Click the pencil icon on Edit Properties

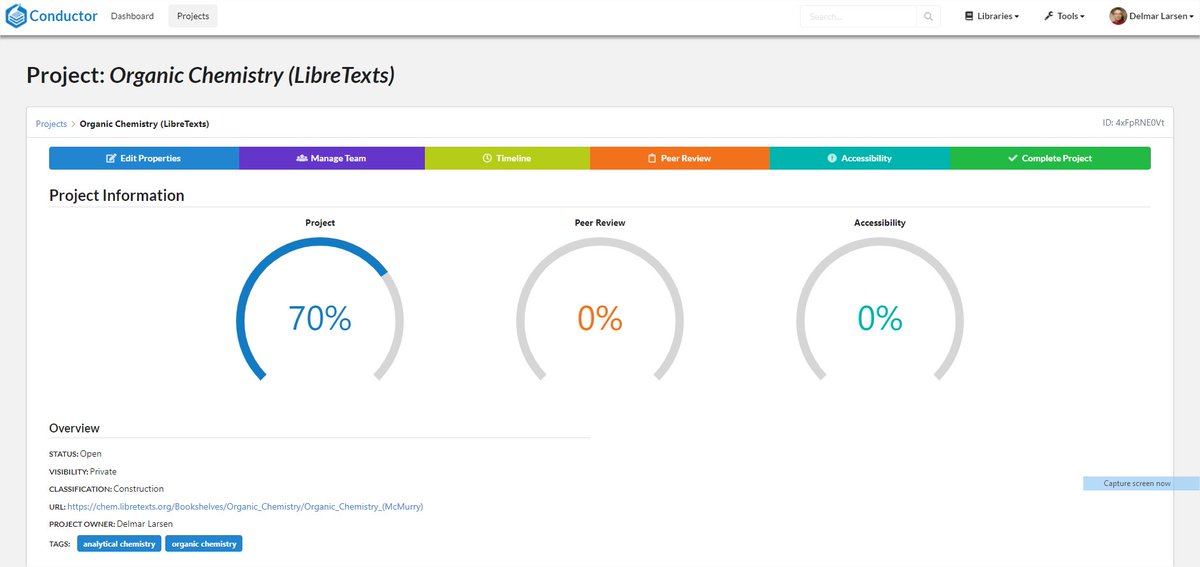point(111,158)
